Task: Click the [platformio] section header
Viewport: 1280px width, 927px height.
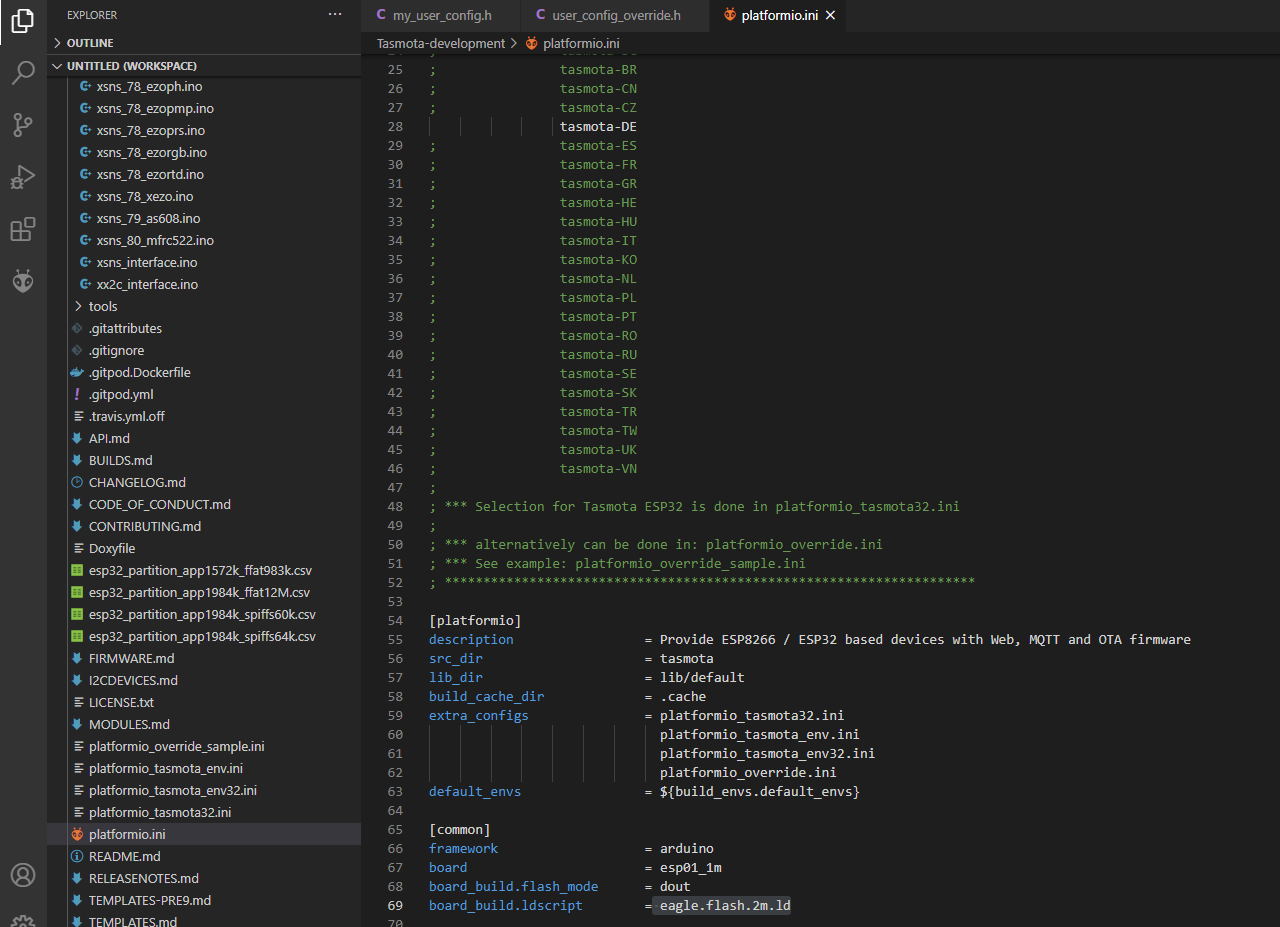Action: pos(475,620)
